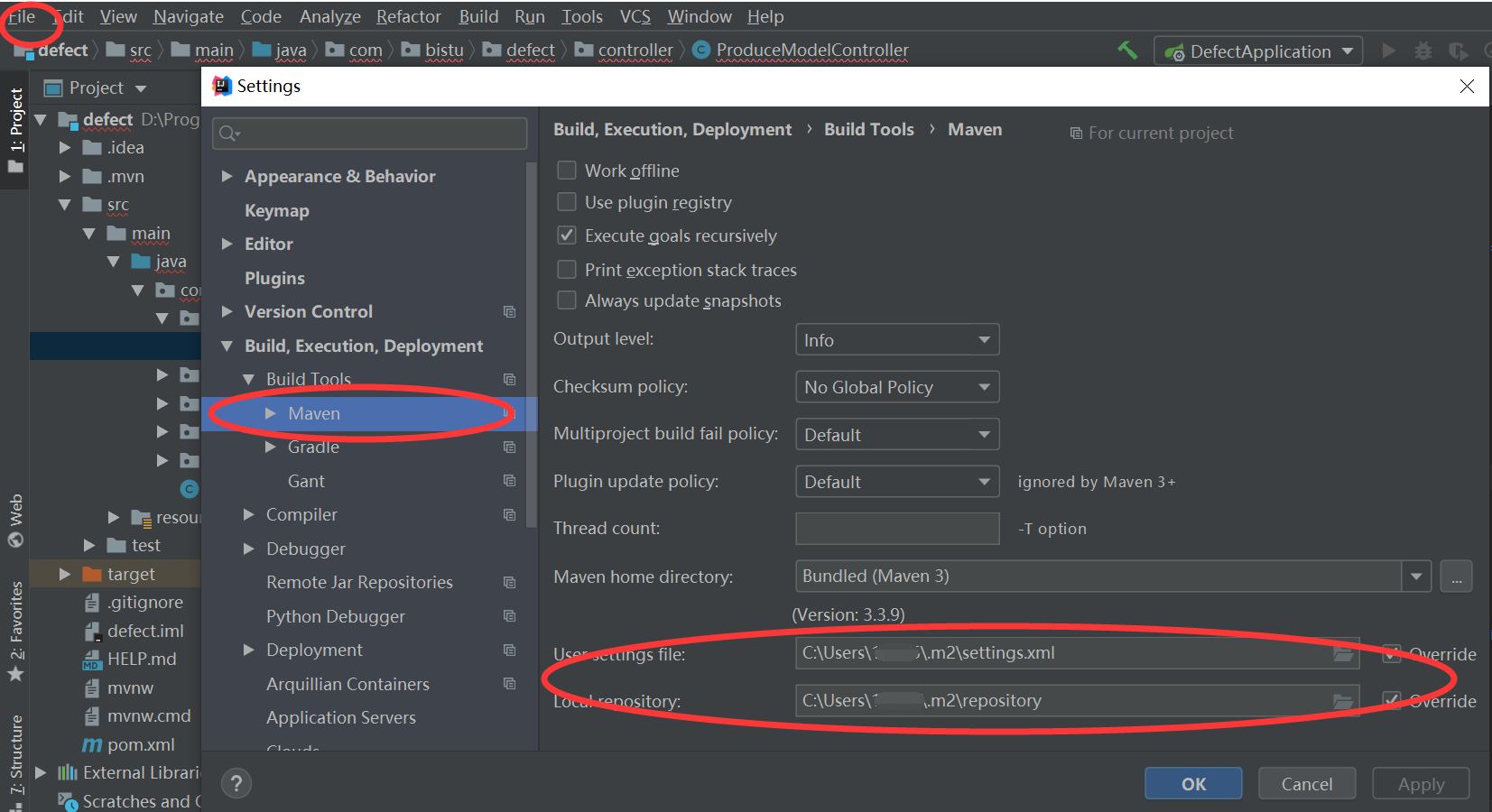The image size is (1492, 812).
Task: Toggle Override for User settings file
Action: click(x=1392, y=654)
